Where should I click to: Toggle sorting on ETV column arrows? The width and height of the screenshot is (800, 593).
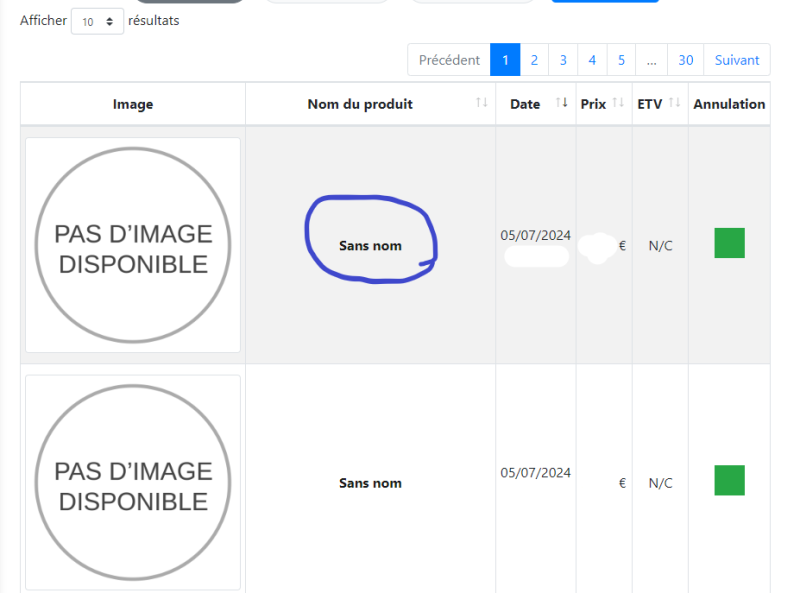[674, 104]
